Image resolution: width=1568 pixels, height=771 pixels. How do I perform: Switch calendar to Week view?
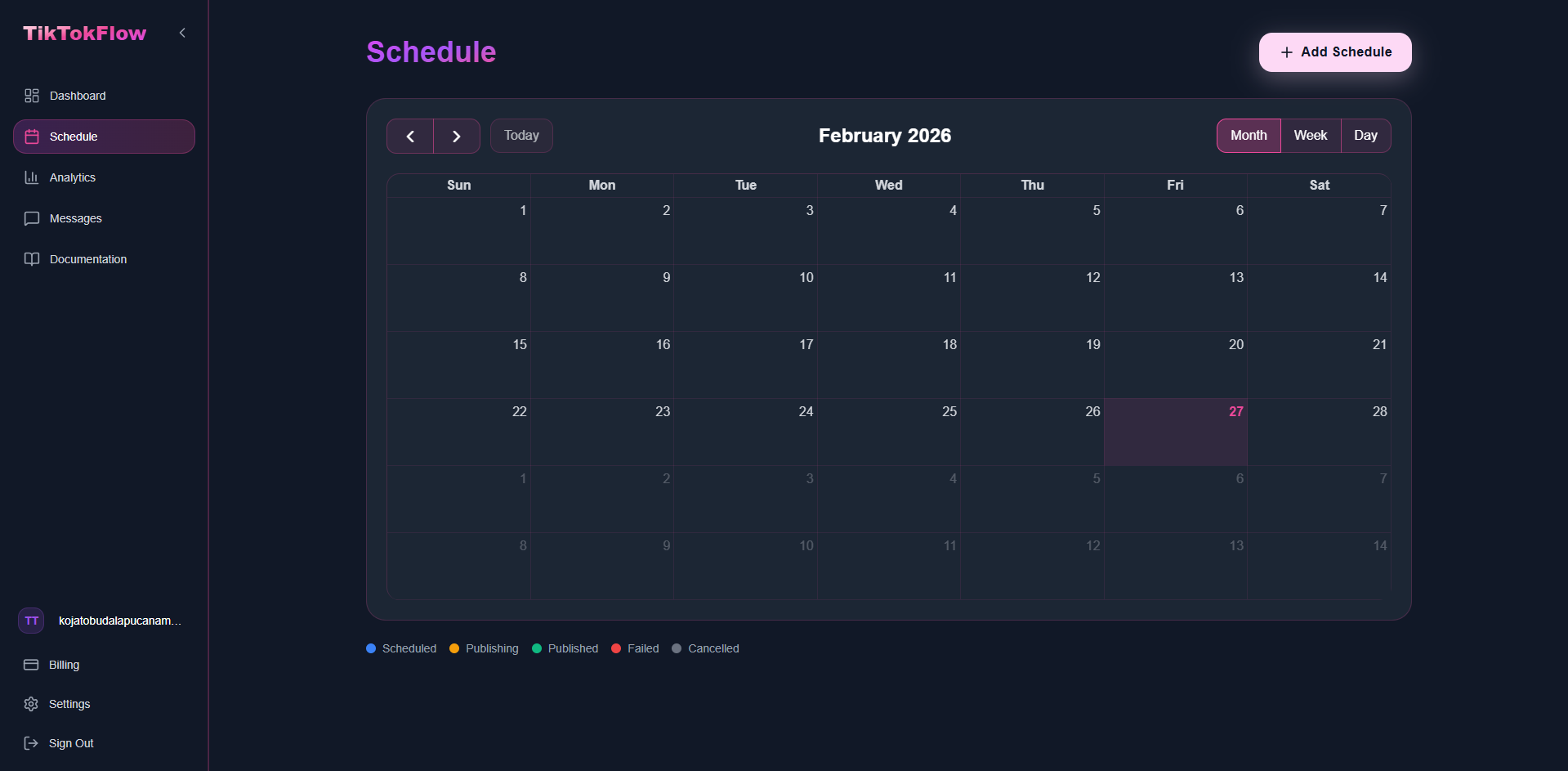tap(1310, 135)
